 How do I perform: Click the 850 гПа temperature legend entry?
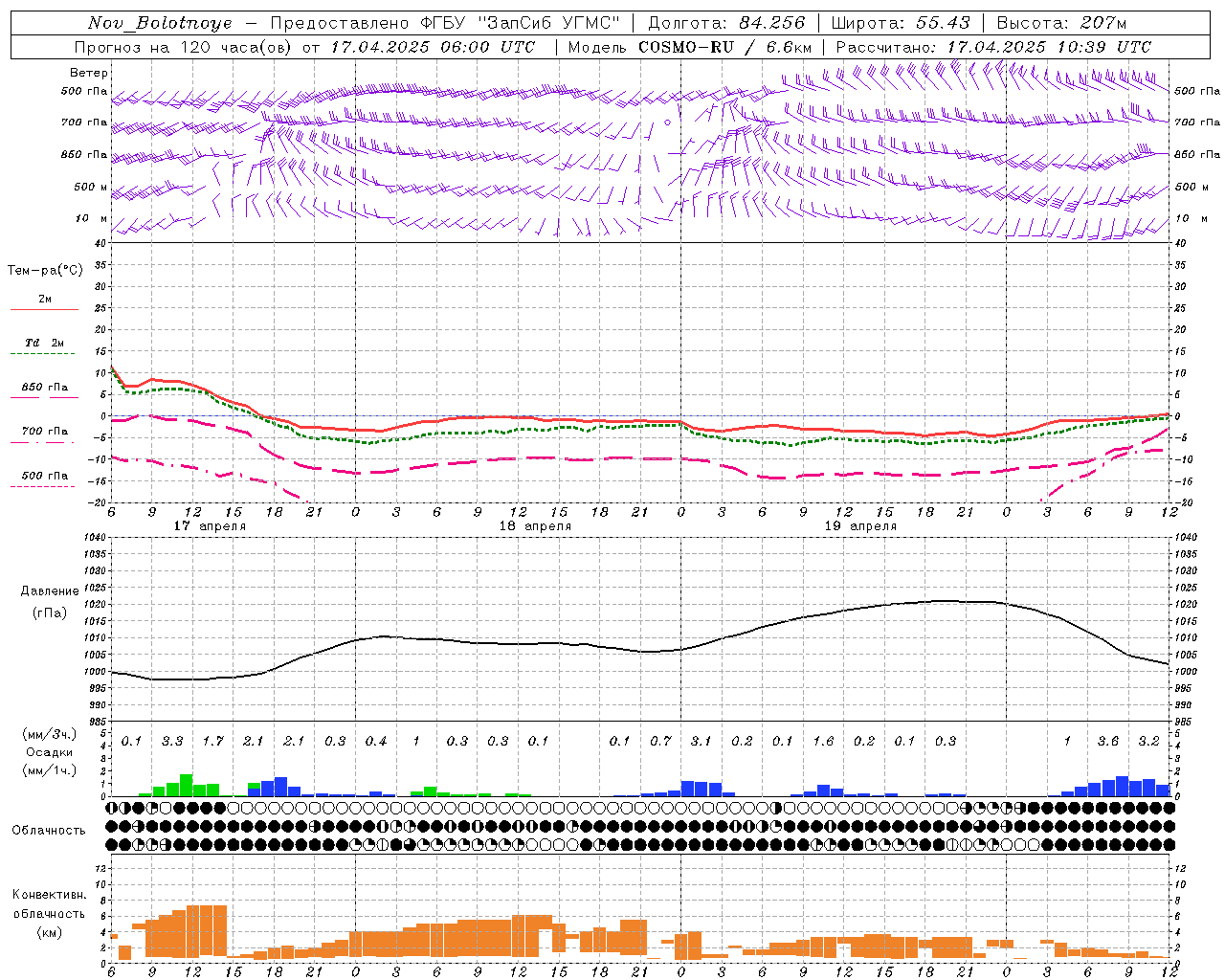point(45,388)
